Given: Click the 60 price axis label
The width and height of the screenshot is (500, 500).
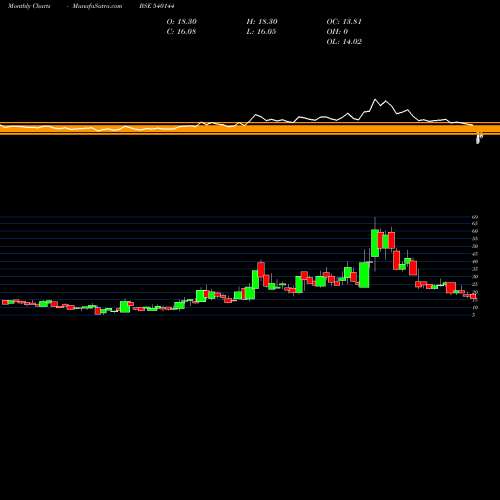Looking at the screenshot, I should click(x=475, y=231).
